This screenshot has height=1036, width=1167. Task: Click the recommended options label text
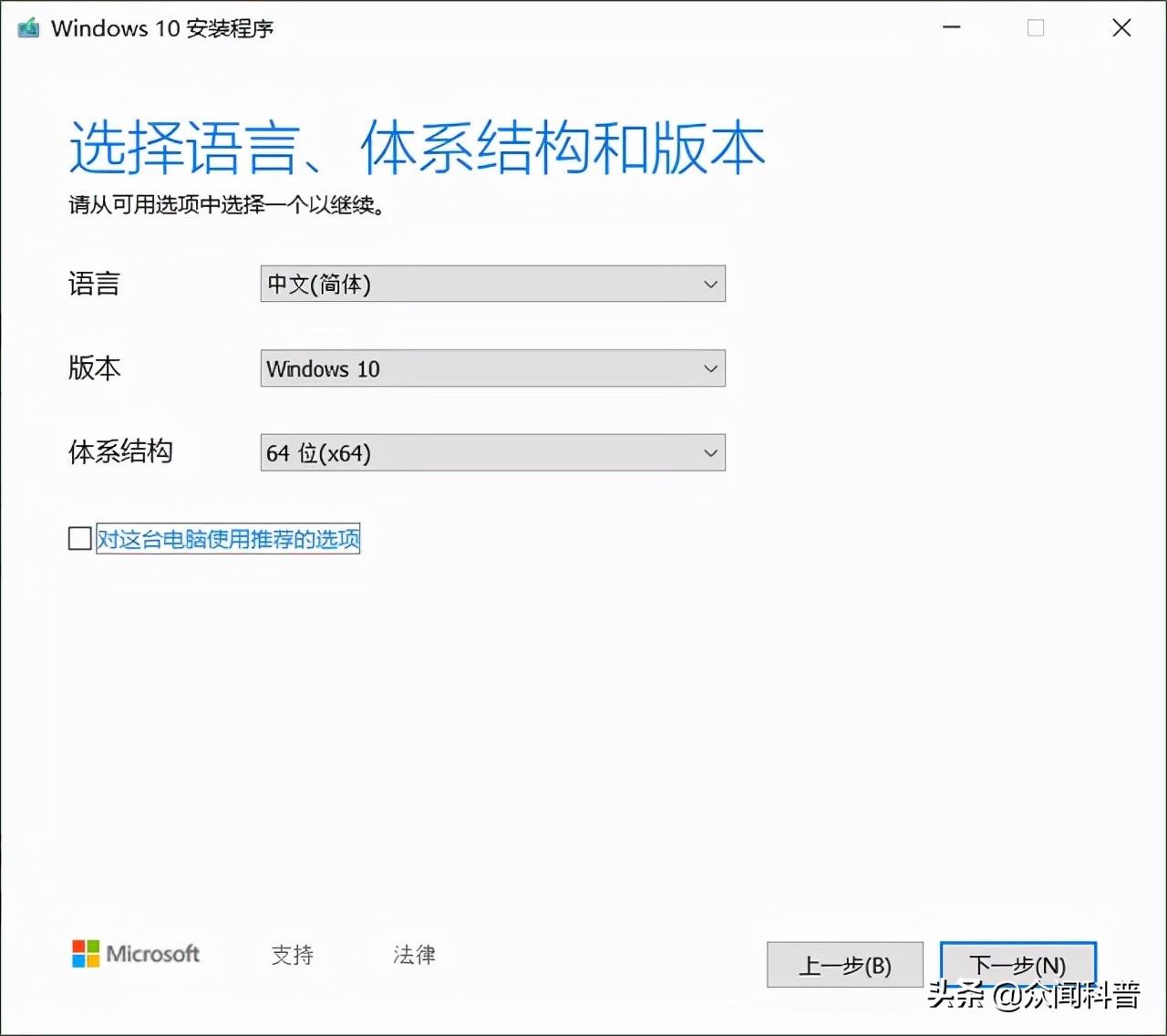[x=227, y=538]
